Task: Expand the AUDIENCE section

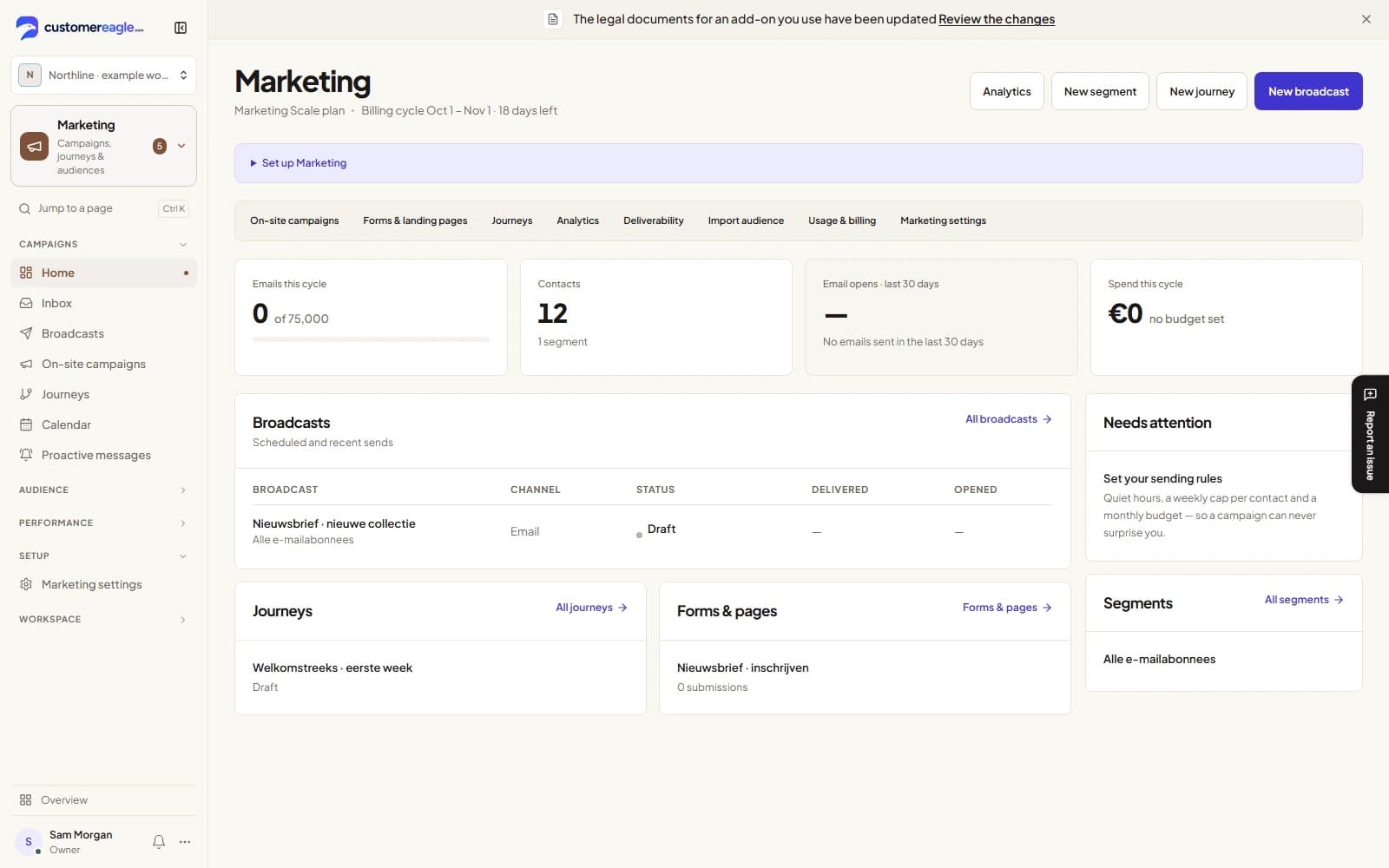Action: point(103,490)
